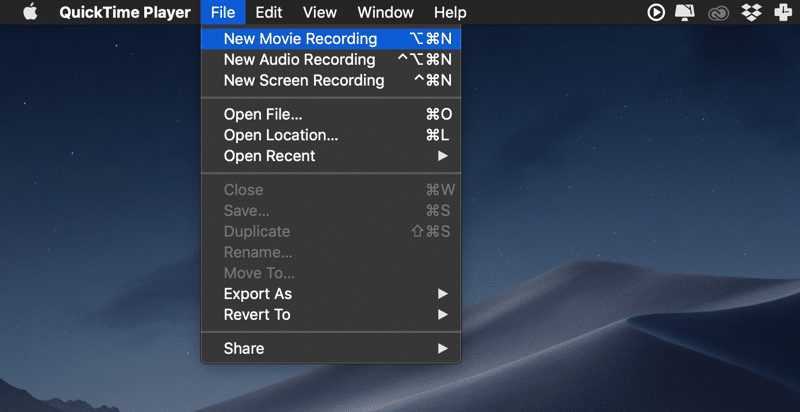Open the Apple menu
The width and height of the screenshot is (800, 412).
point(30,13)
